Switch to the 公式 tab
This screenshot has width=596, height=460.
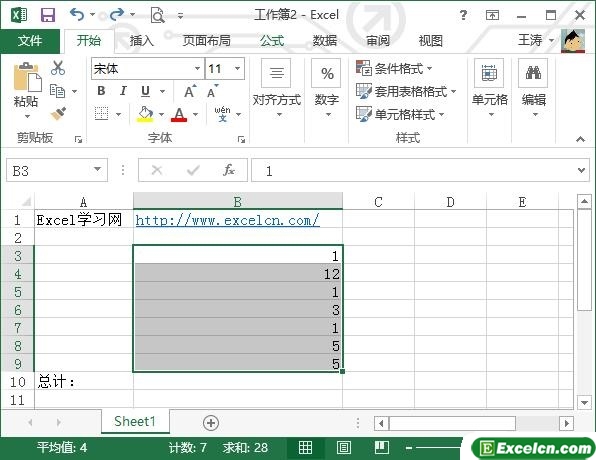pos(272,40)
